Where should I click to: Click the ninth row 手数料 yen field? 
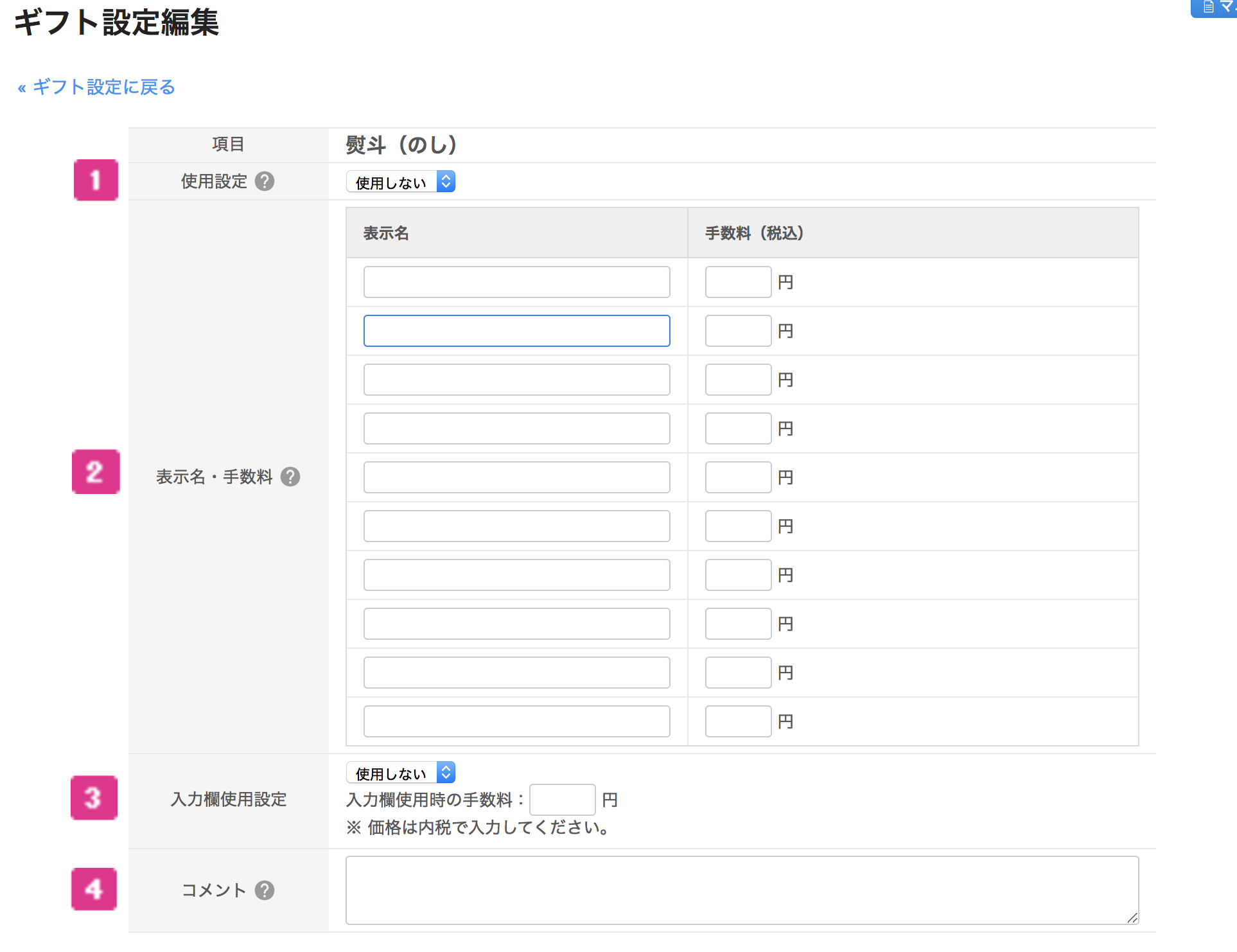click(x=739, y=673)
